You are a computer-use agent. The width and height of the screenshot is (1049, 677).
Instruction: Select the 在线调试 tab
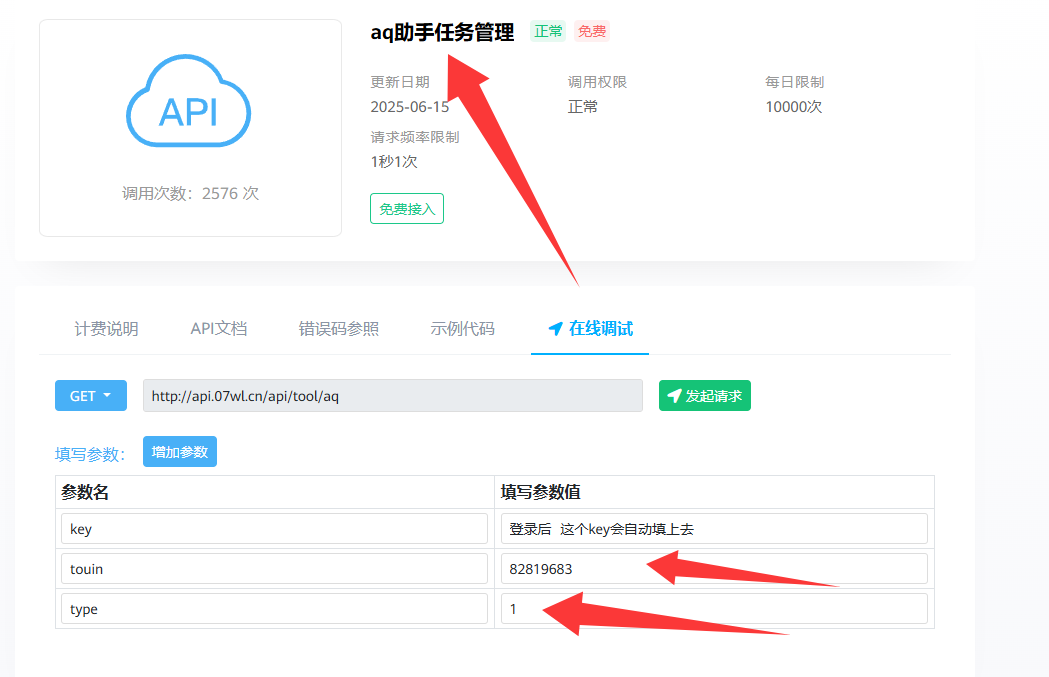click(x=590, y=328)
